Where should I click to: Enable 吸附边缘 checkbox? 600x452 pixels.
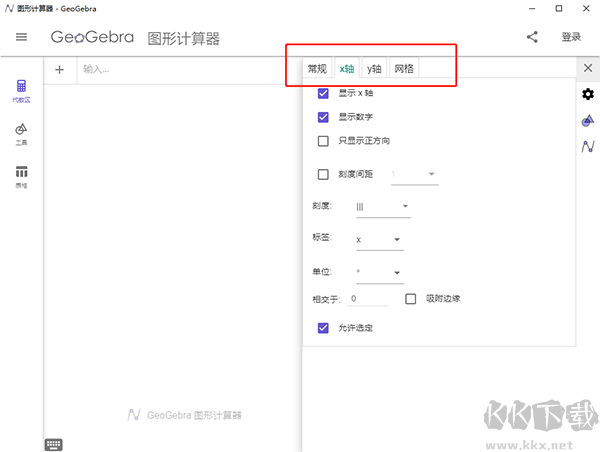coord(411,299)
